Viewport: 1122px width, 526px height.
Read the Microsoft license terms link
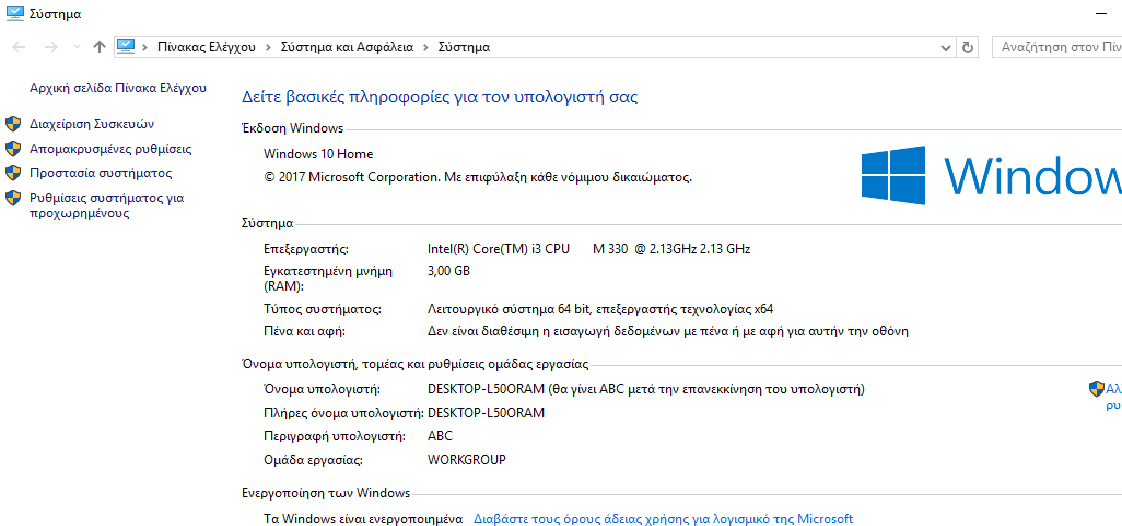(x=663, y=519)
